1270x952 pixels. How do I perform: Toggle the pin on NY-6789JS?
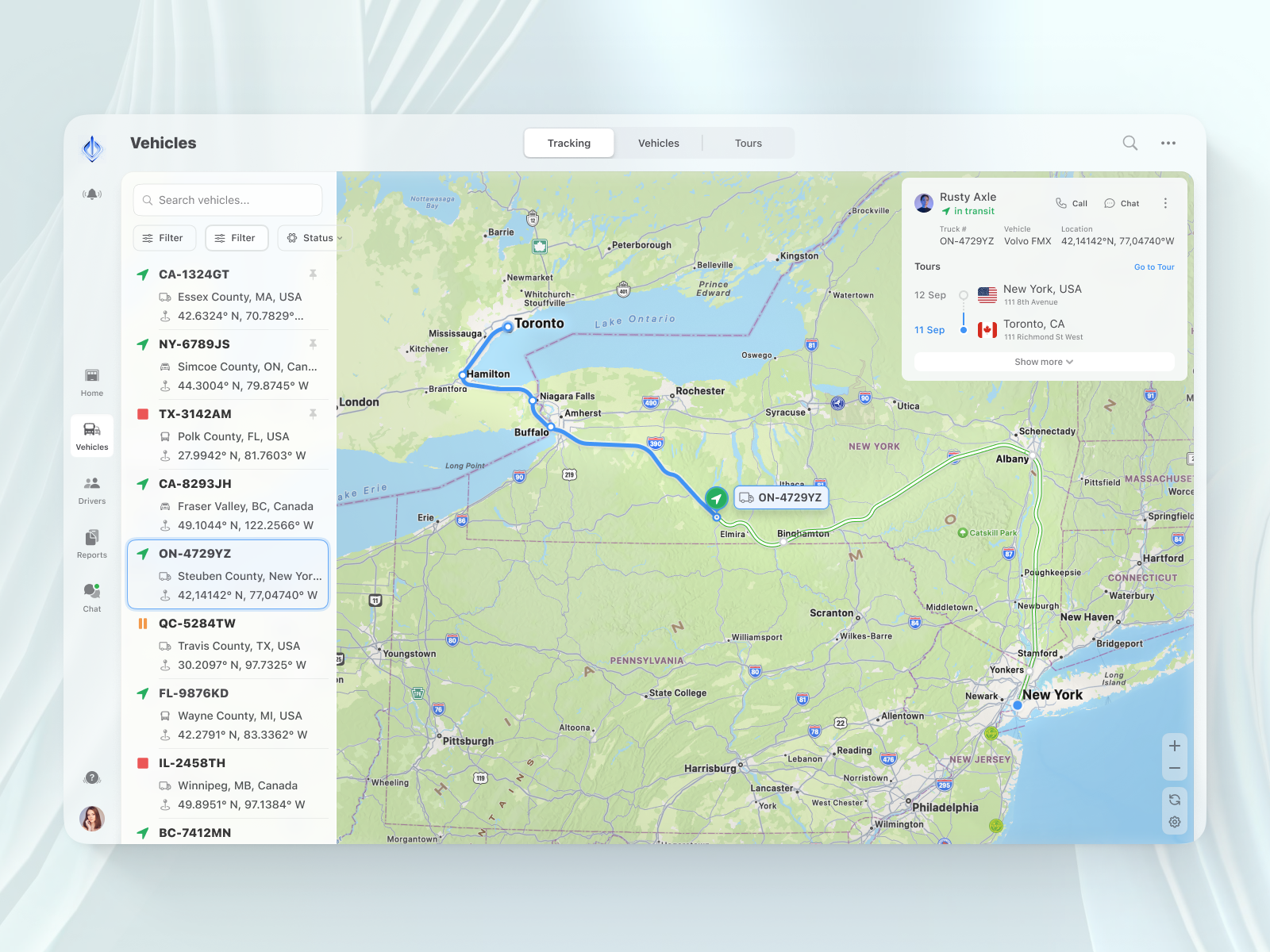point(314,344)
